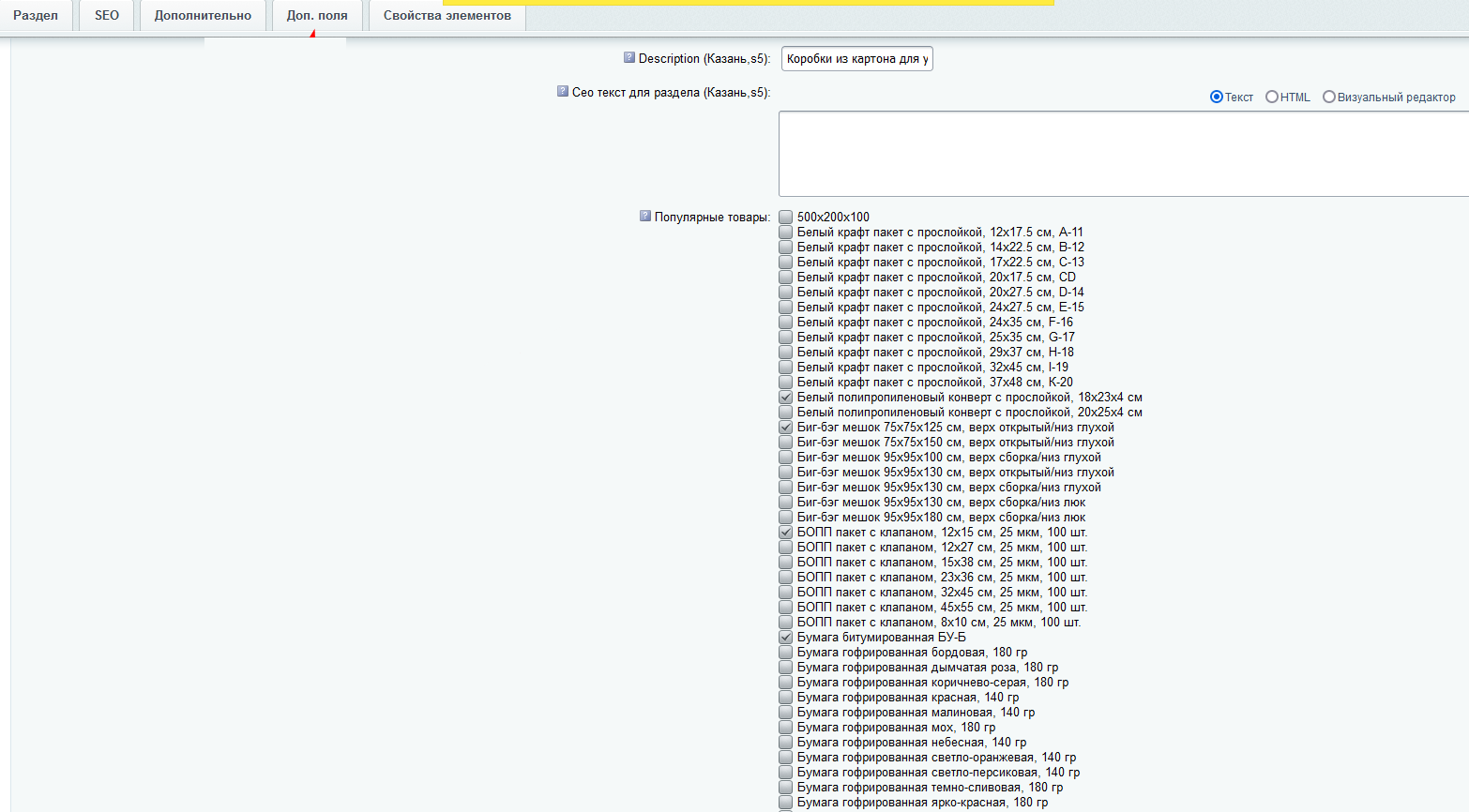This screenshot has width=1469, height=812.
Task: Click help icon next to Популярные товары
Action: click(645, 217)
